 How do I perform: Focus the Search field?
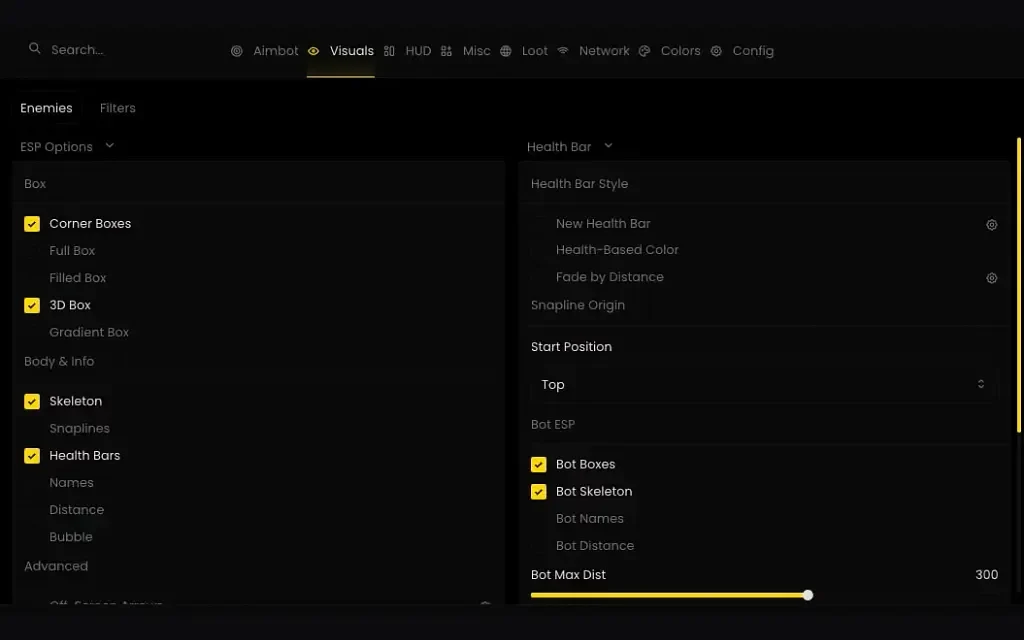pos(77,50)
